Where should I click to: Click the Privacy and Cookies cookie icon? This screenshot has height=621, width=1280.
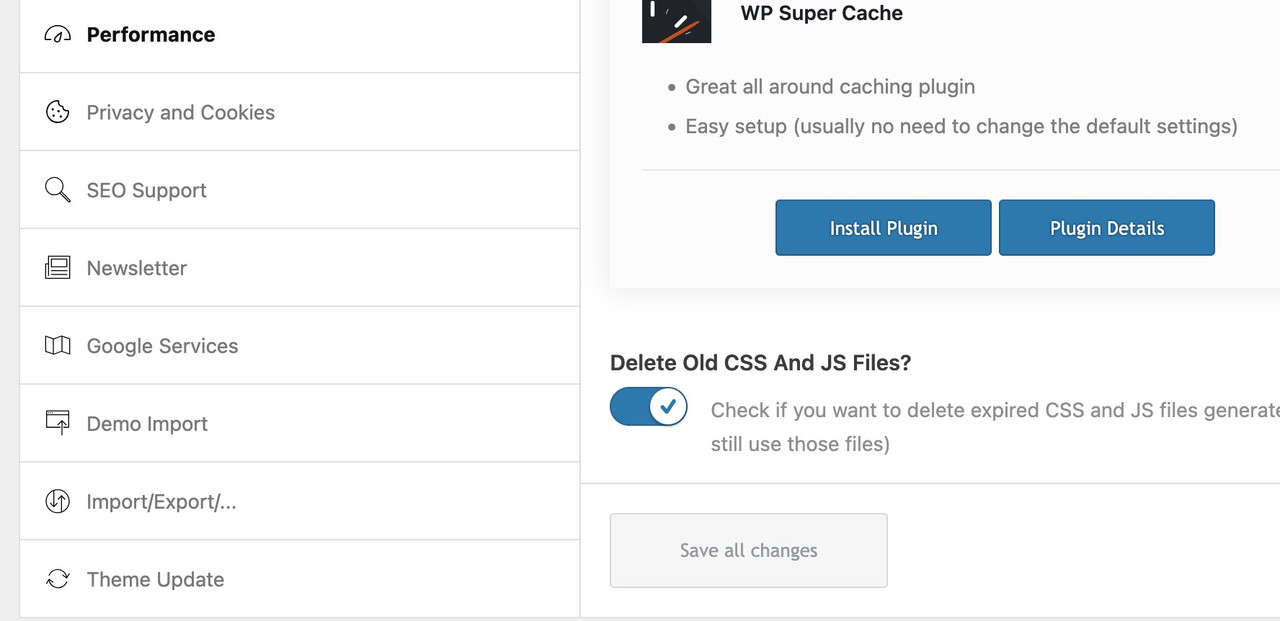[58, 112]
